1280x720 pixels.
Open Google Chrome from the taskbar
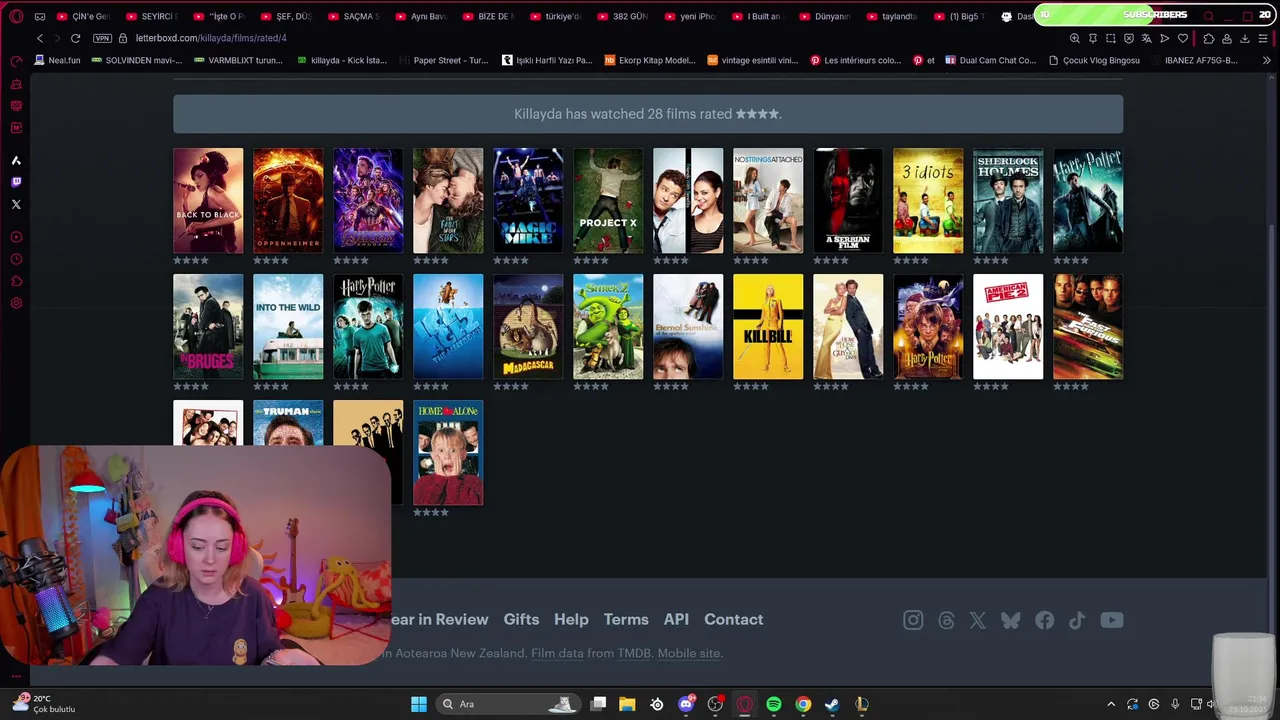tap(803, 704)
